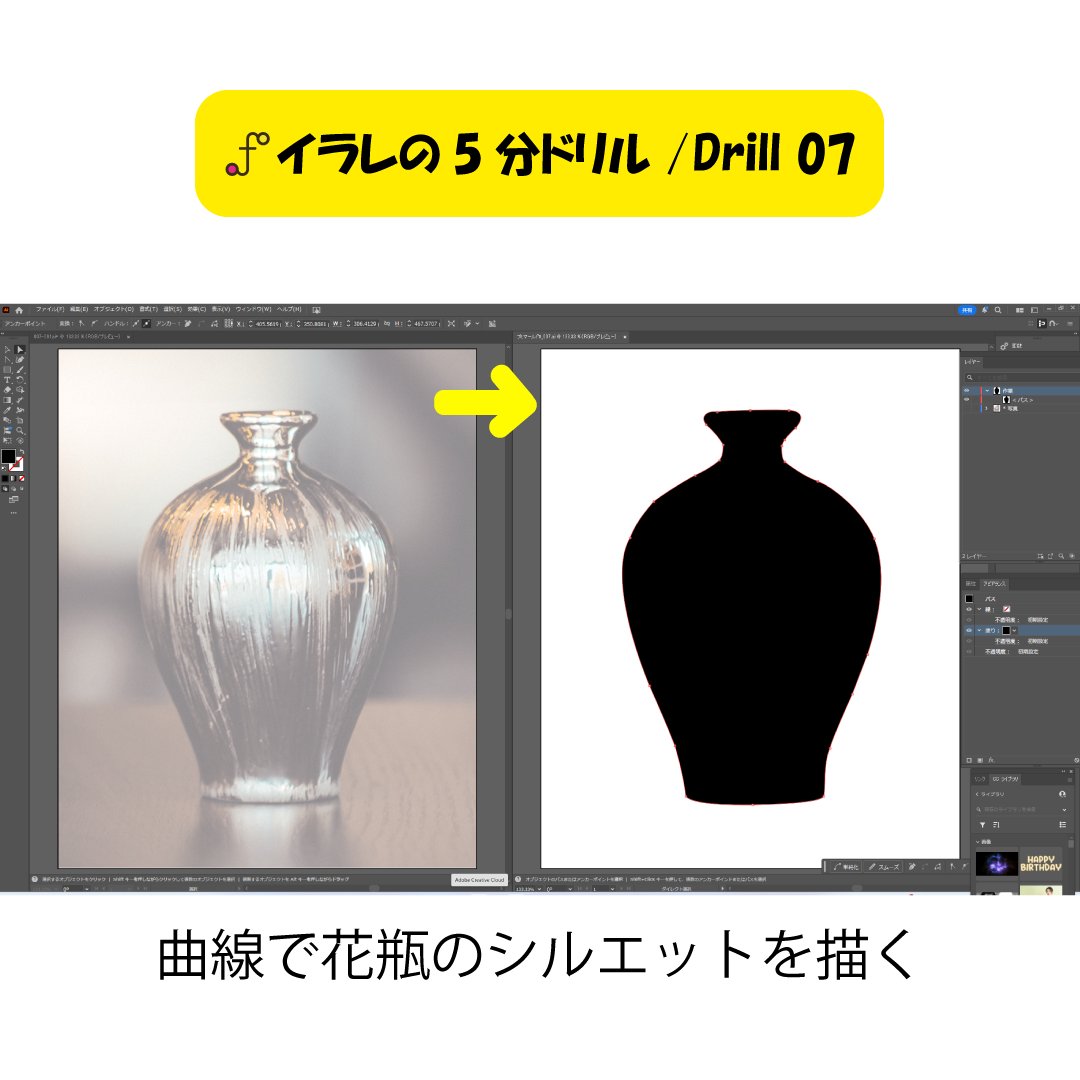This screenshot has width=1080, height=1080.
Task: Toggle visibility of the <パス> sublayer
Action: (x=966, y=399)
